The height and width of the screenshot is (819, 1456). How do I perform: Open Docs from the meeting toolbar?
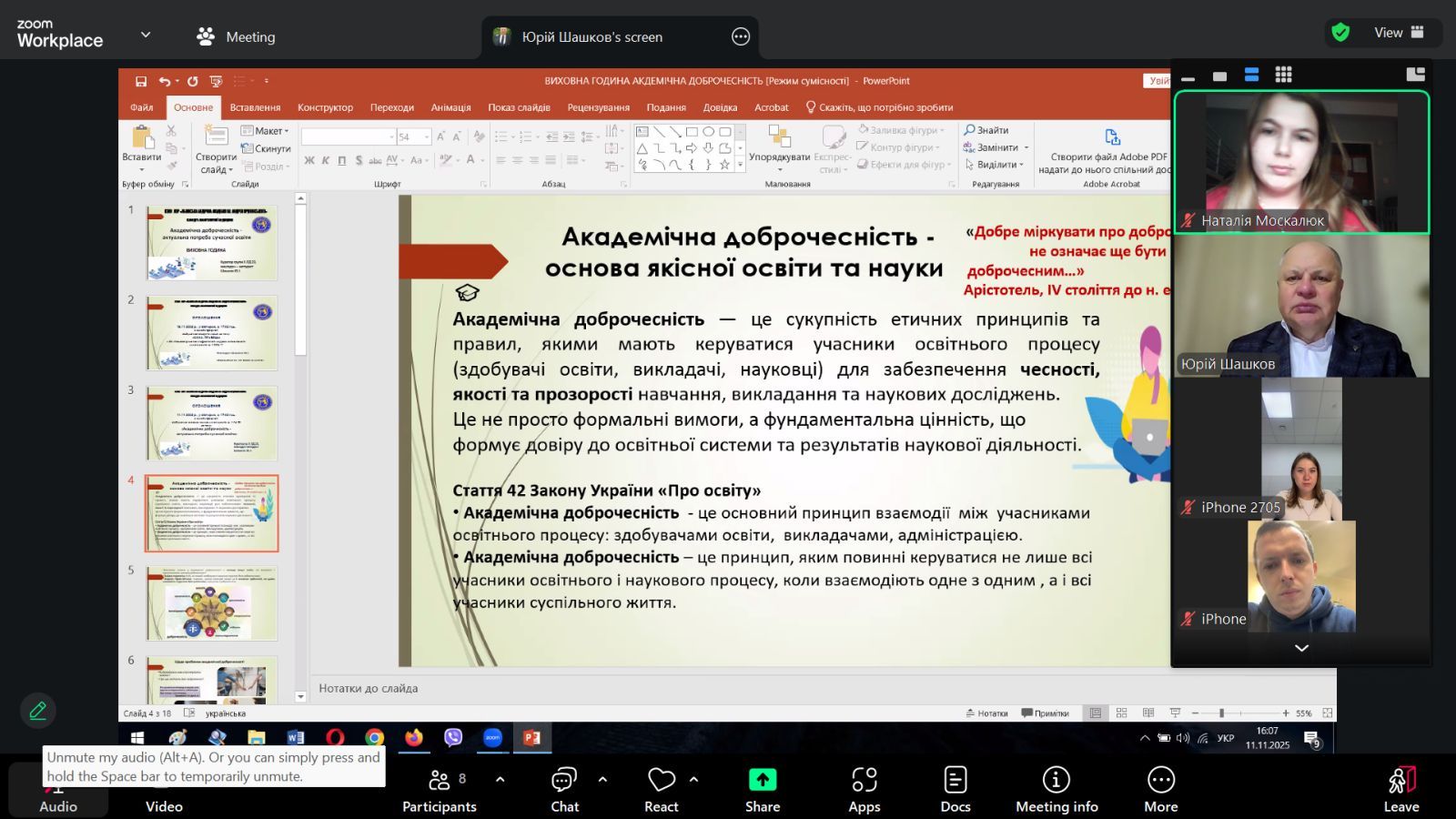955,788
